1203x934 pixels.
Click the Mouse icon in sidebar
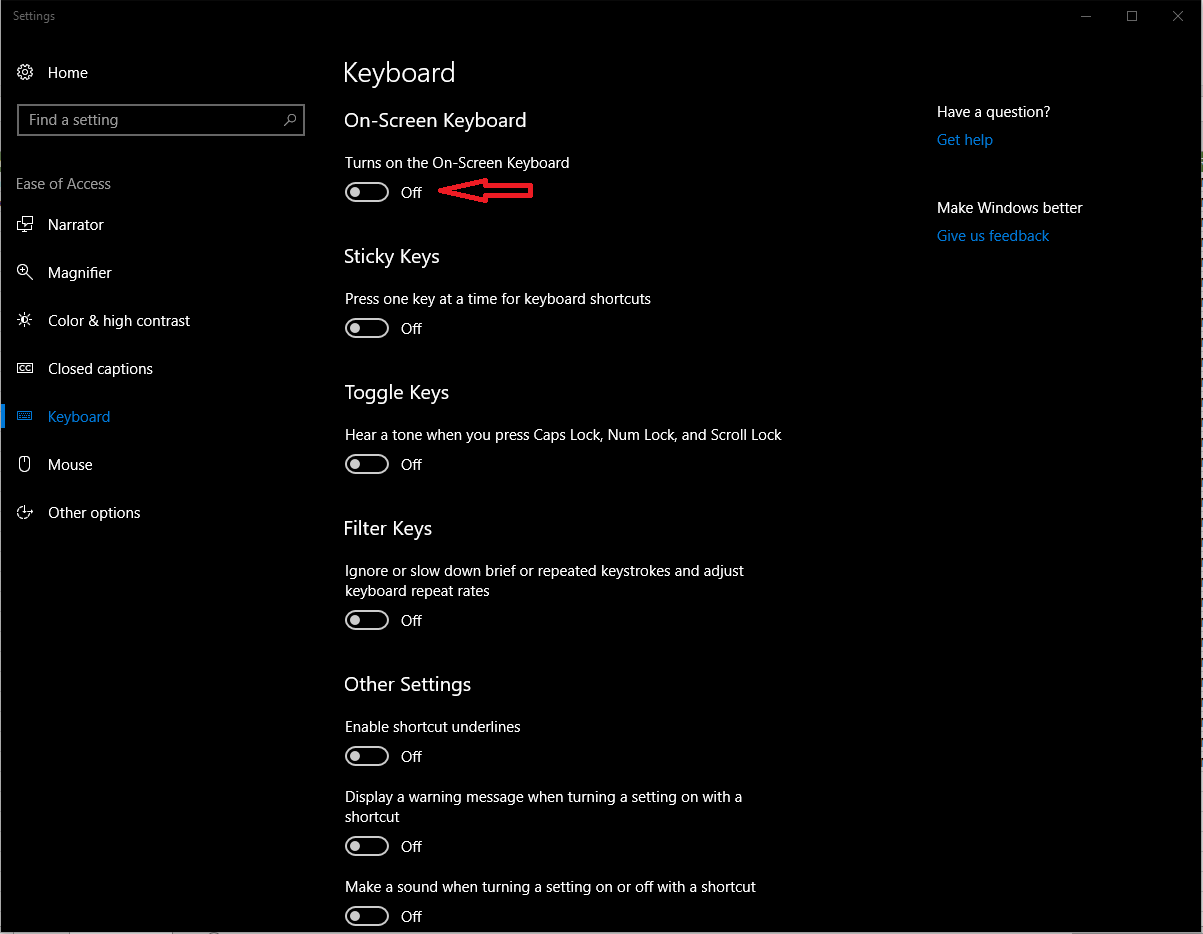pyautogui.click(x=26, y=465)
